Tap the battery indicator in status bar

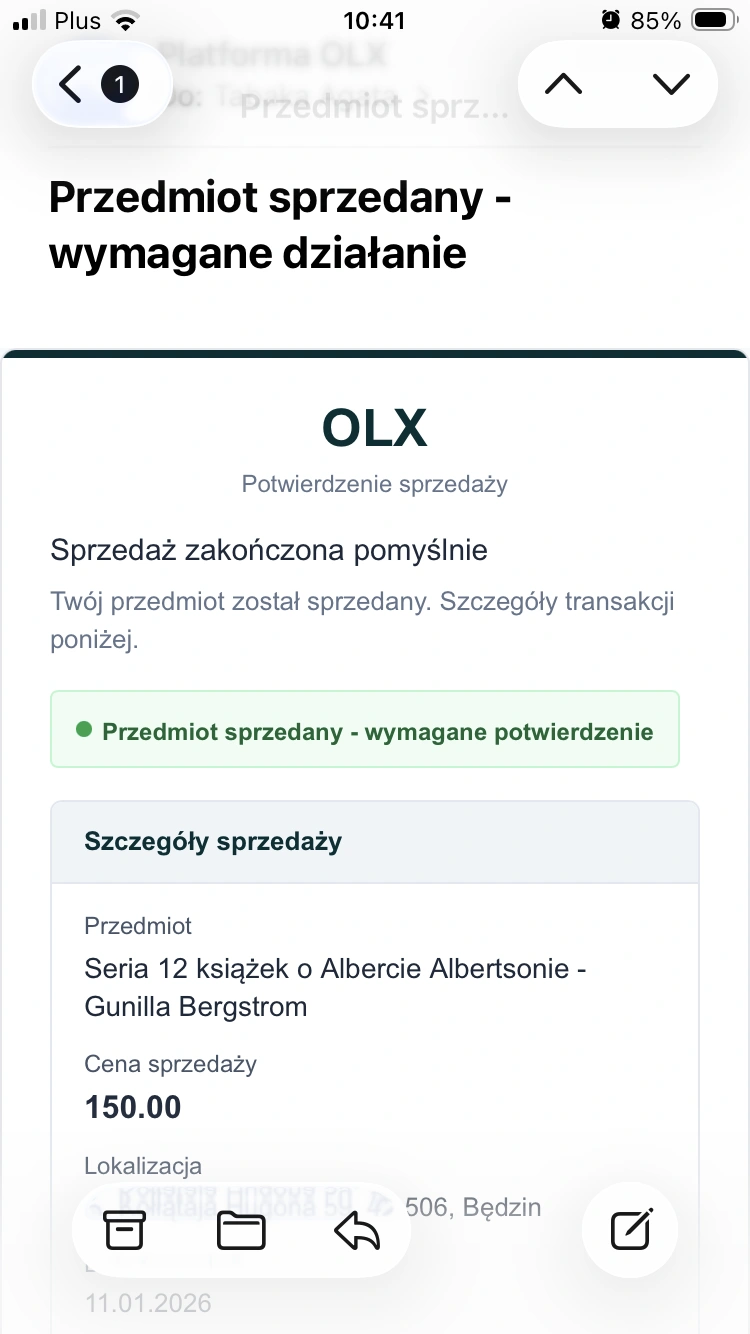tap(714, 20)
